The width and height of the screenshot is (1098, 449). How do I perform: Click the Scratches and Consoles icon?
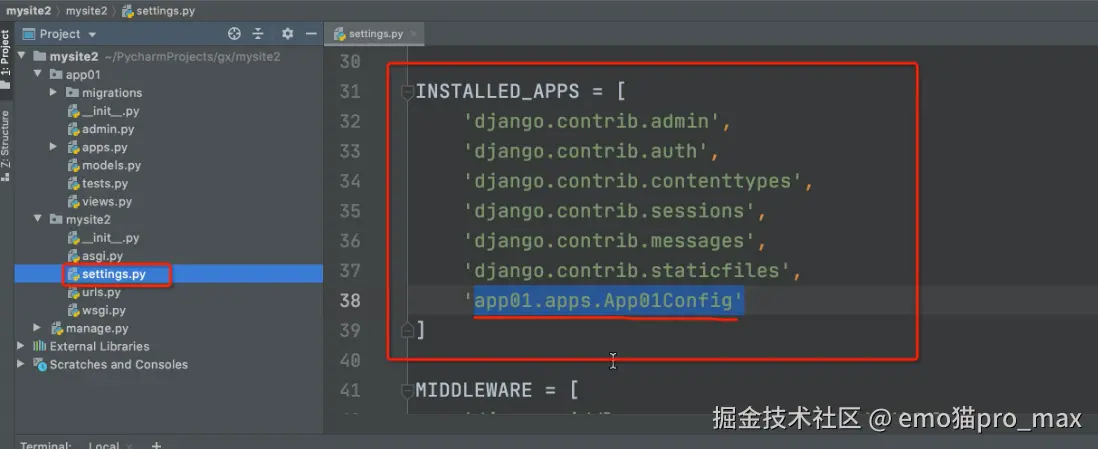pos(40,364)
